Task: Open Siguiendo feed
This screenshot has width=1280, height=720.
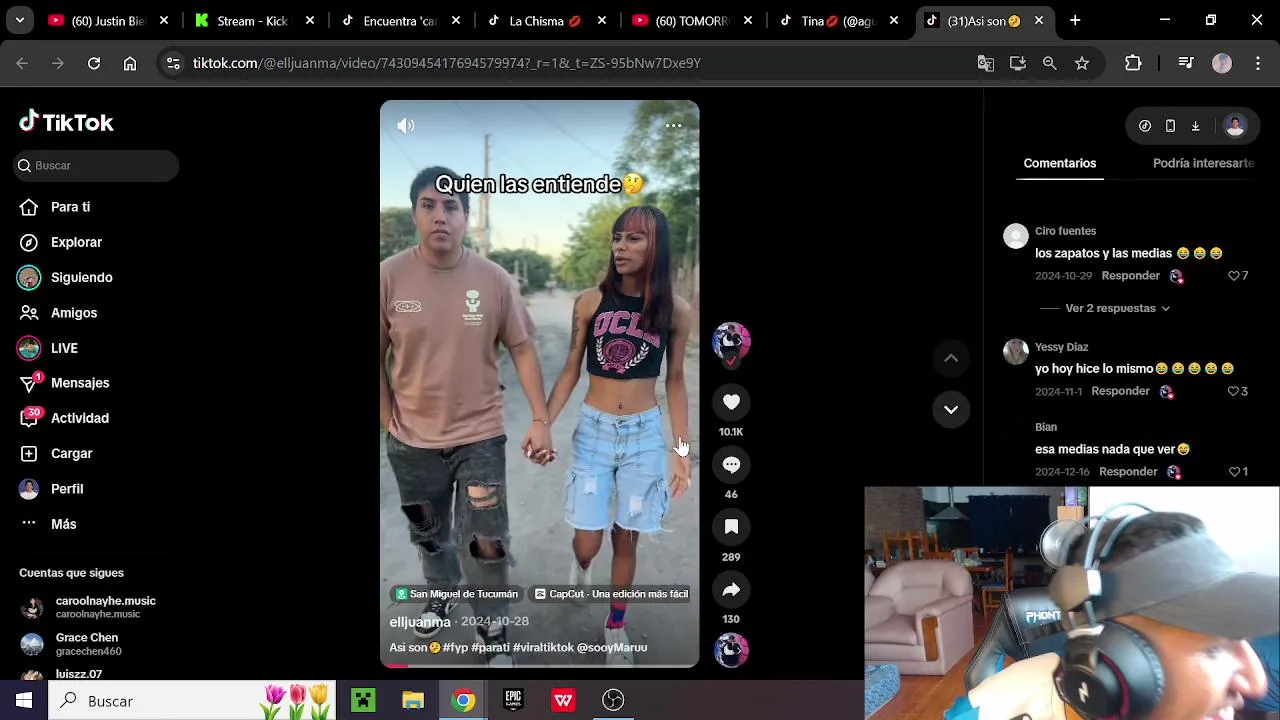Action: (x=81, y=278)
